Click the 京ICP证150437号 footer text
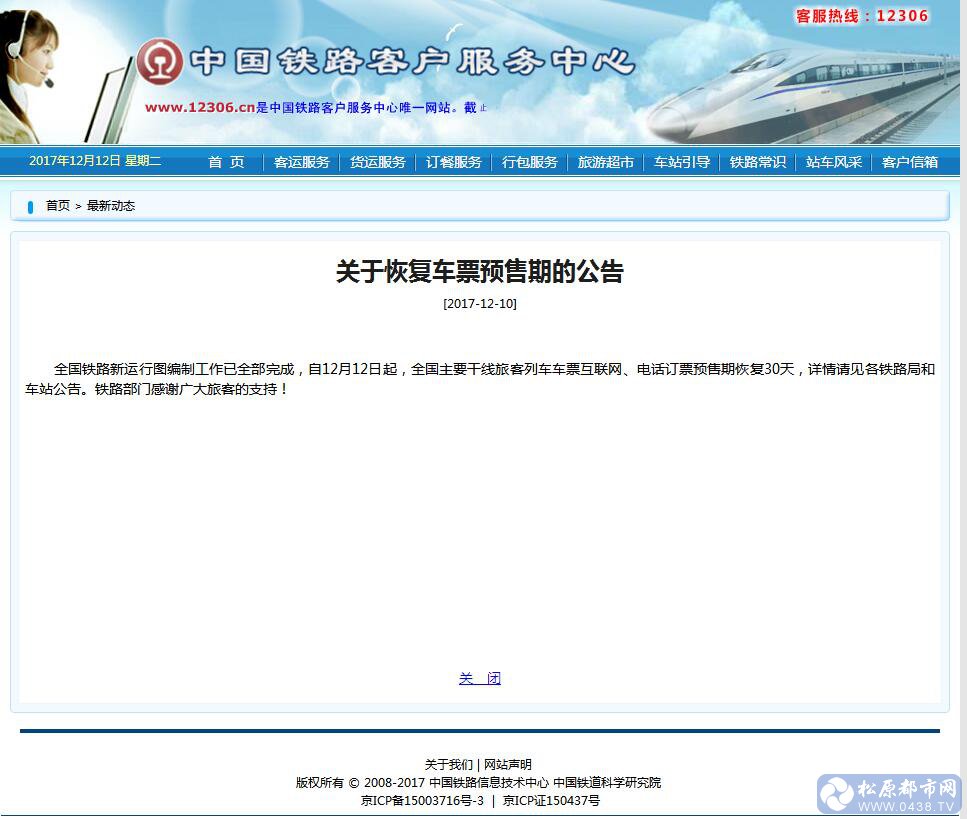The width and height of the screenshot is (967, 819). point(551,800)
